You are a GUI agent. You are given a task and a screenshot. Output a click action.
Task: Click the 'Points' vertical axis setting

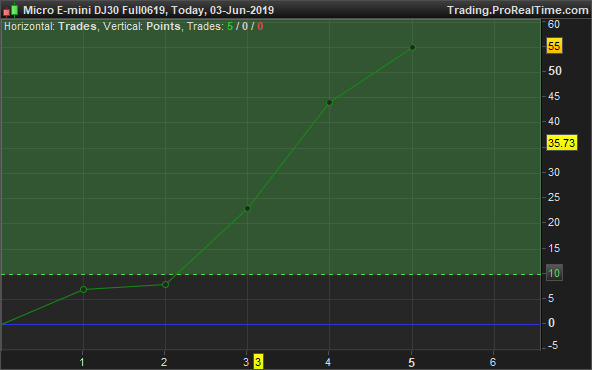pyautogui.click(x=163, y=26)
